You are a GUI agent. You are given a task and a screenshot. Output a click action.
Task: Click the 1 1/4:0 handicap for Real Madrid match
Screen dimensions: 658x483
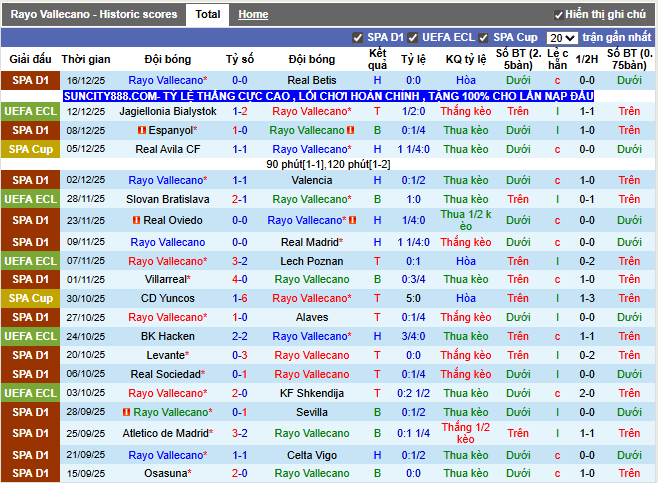pyautogui.click(x=413, y=242)
